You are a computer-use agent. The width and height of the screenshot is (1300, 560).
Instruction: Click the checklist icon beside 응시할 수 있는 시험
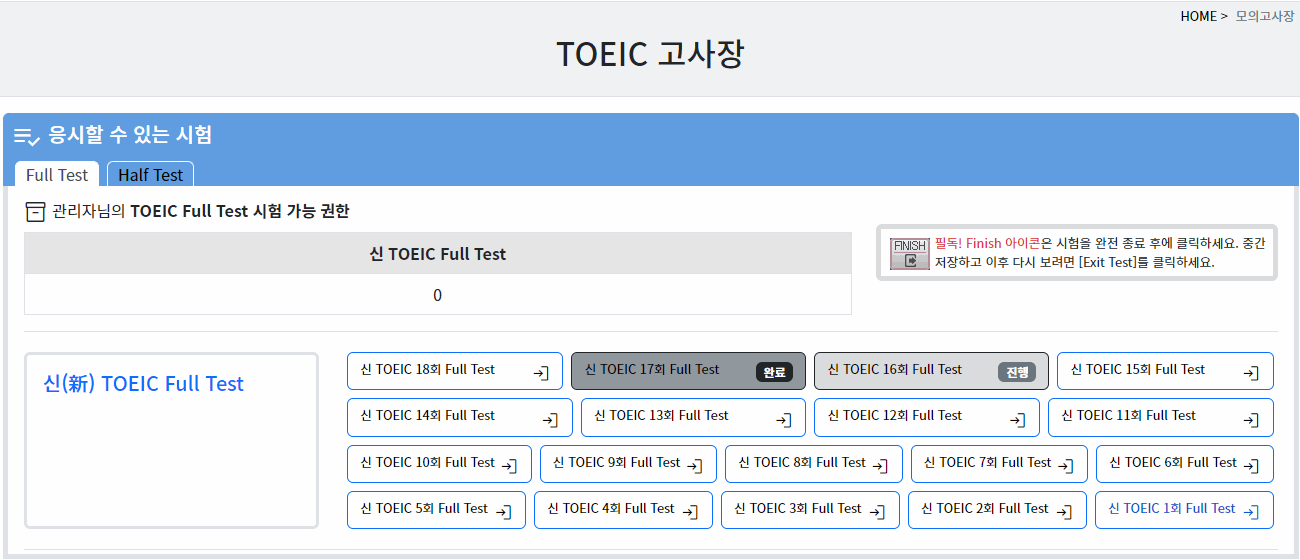point(26,136)
